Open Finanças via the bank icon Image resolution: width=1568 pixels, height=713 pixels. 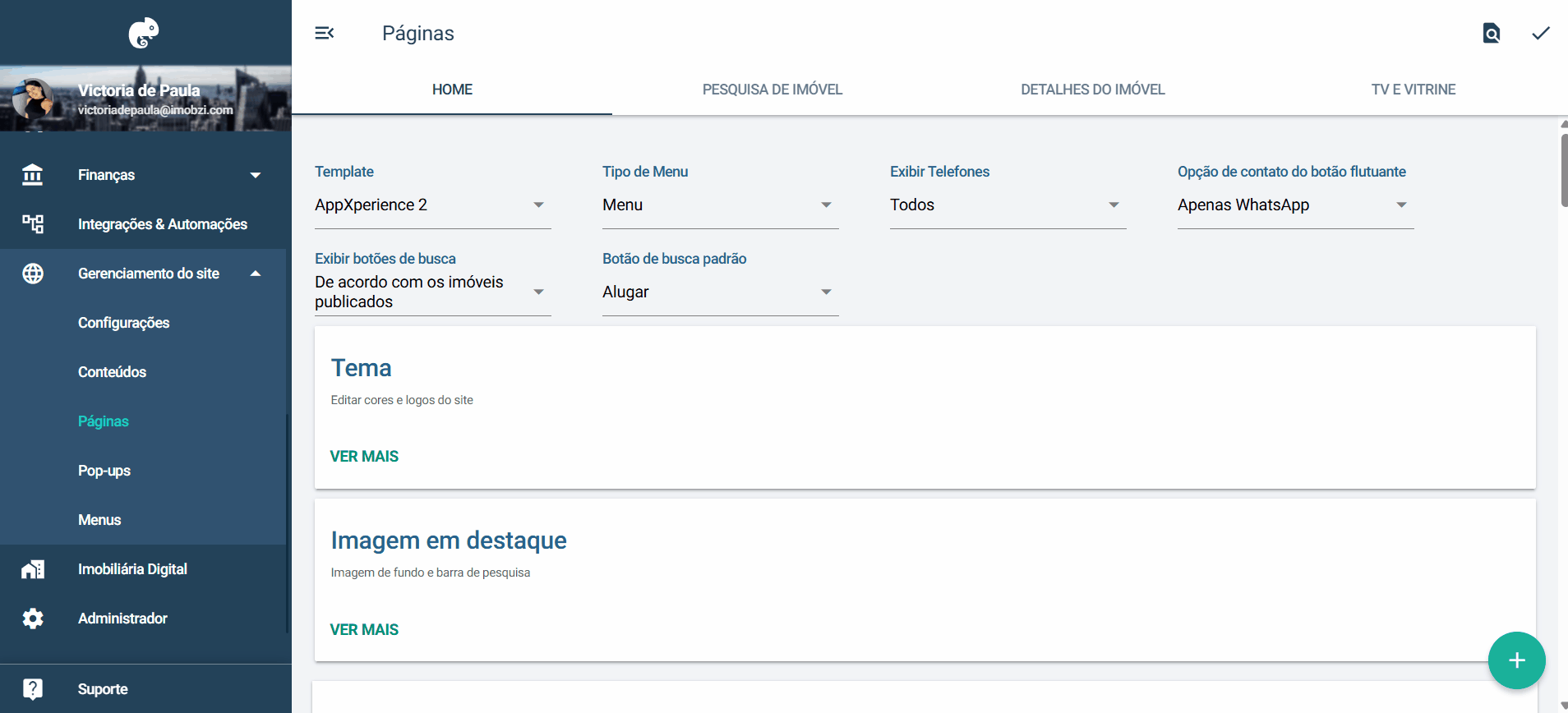pos(33,175)
